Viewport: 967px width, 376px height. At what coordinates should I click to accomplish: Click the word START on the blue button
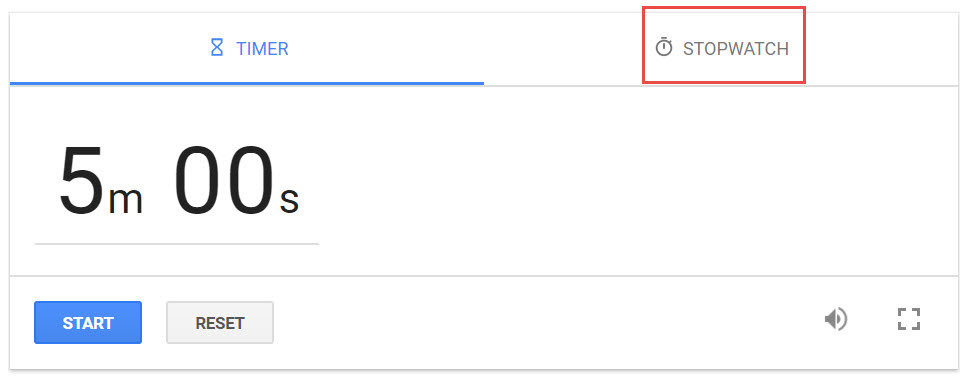[88, 323]
